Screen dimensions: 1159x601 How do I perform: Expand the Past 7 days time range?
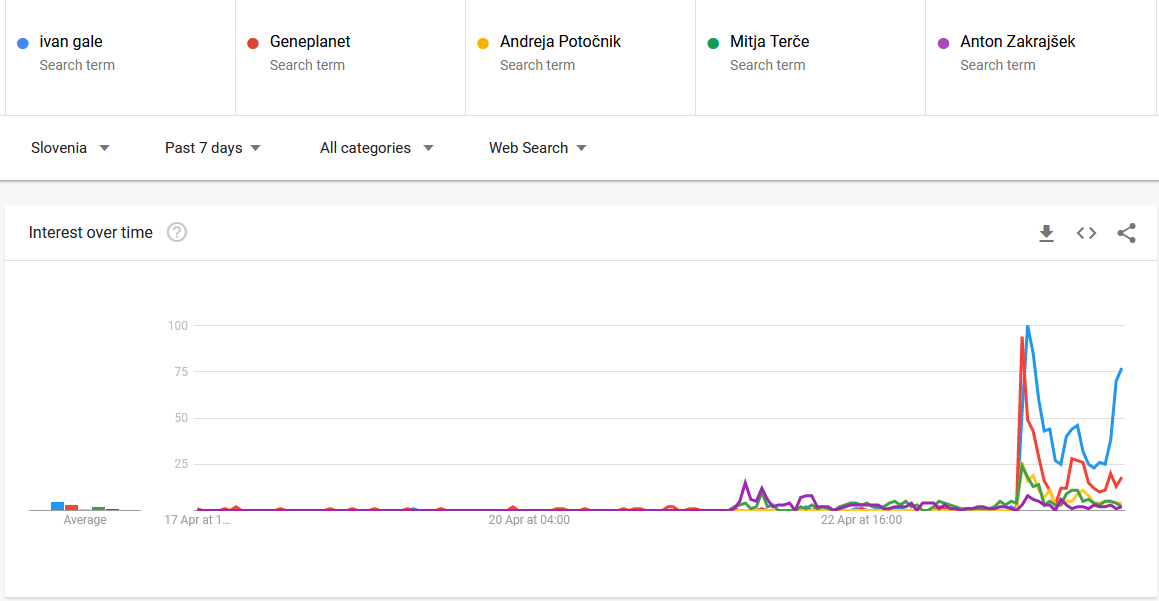(212, 148)
